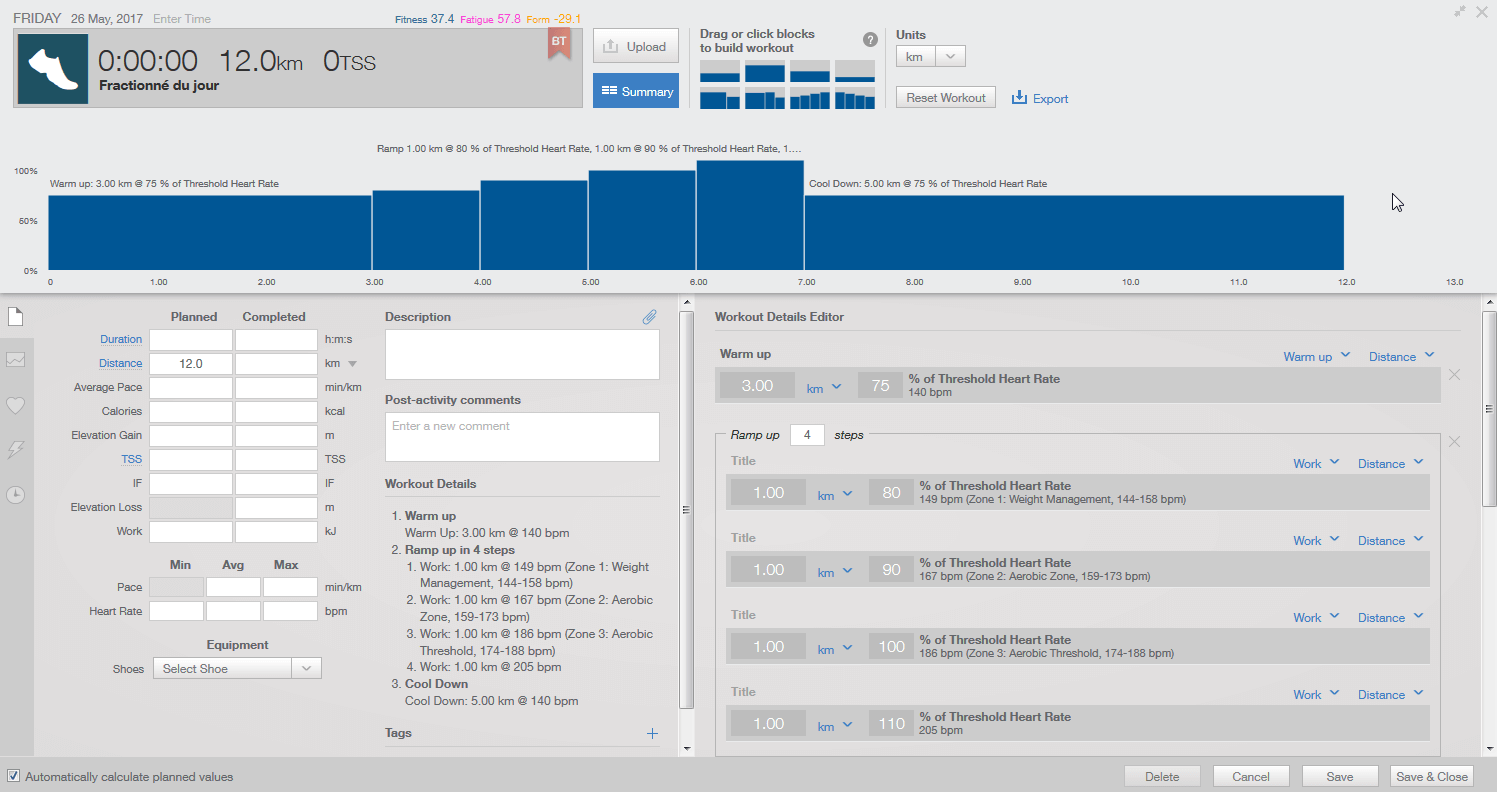
Task: Click the red BT badge ribbon
Action: (x=559, y=43)
